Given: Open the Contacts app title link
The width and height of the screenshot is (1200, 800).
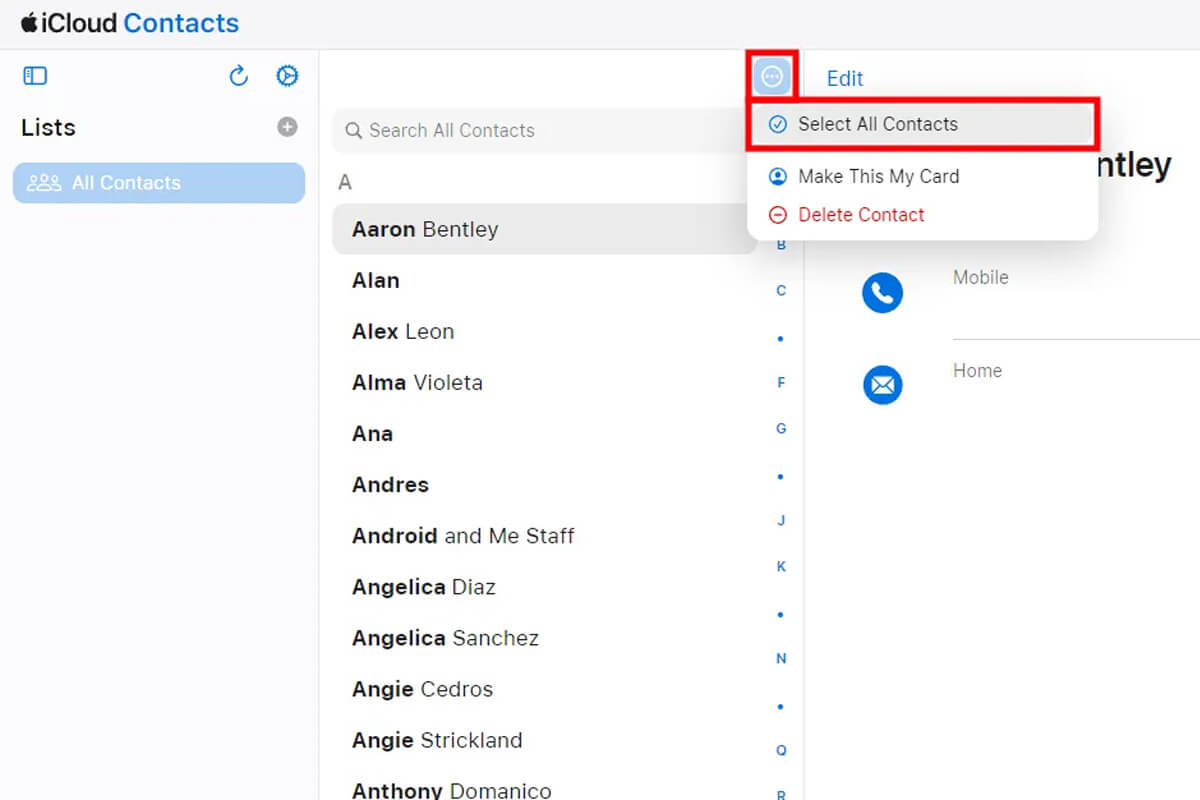Looking at the screenshot, I should coord(181,23).
